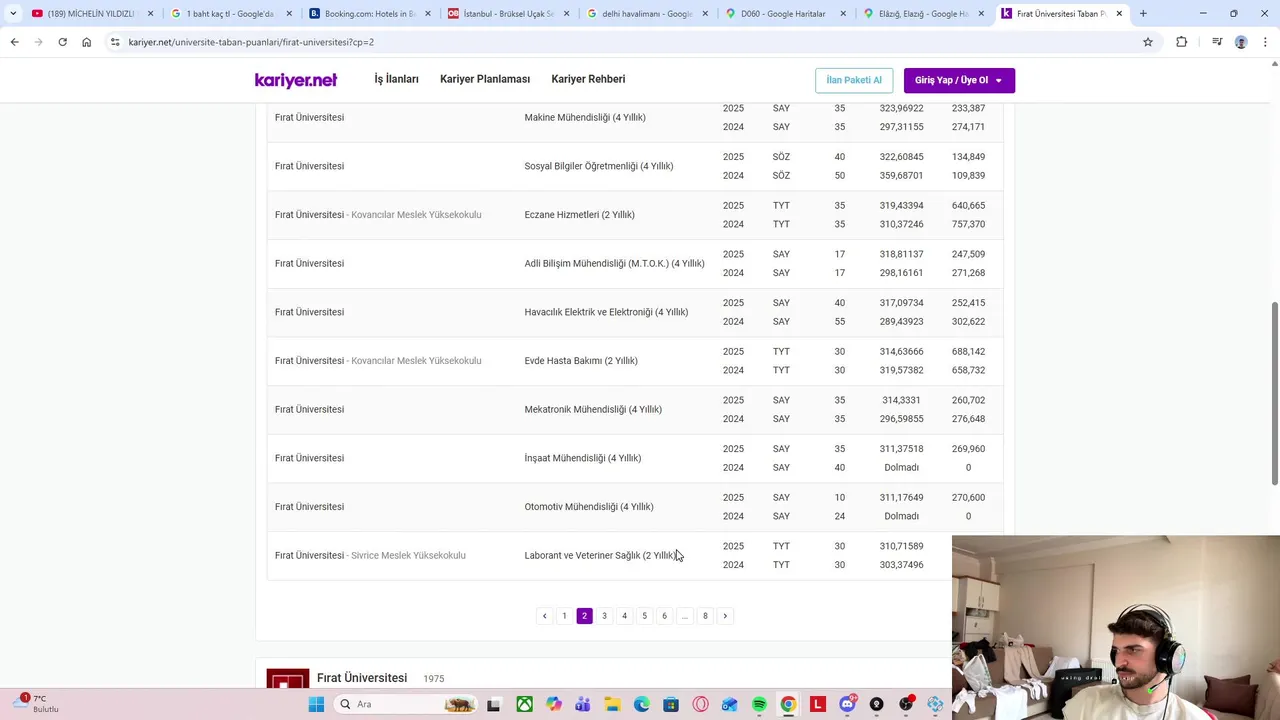Open Outlook from the taskbar
Image resolution: width=1280 pixels, height=720 pixels.
(x=729, y=704)
